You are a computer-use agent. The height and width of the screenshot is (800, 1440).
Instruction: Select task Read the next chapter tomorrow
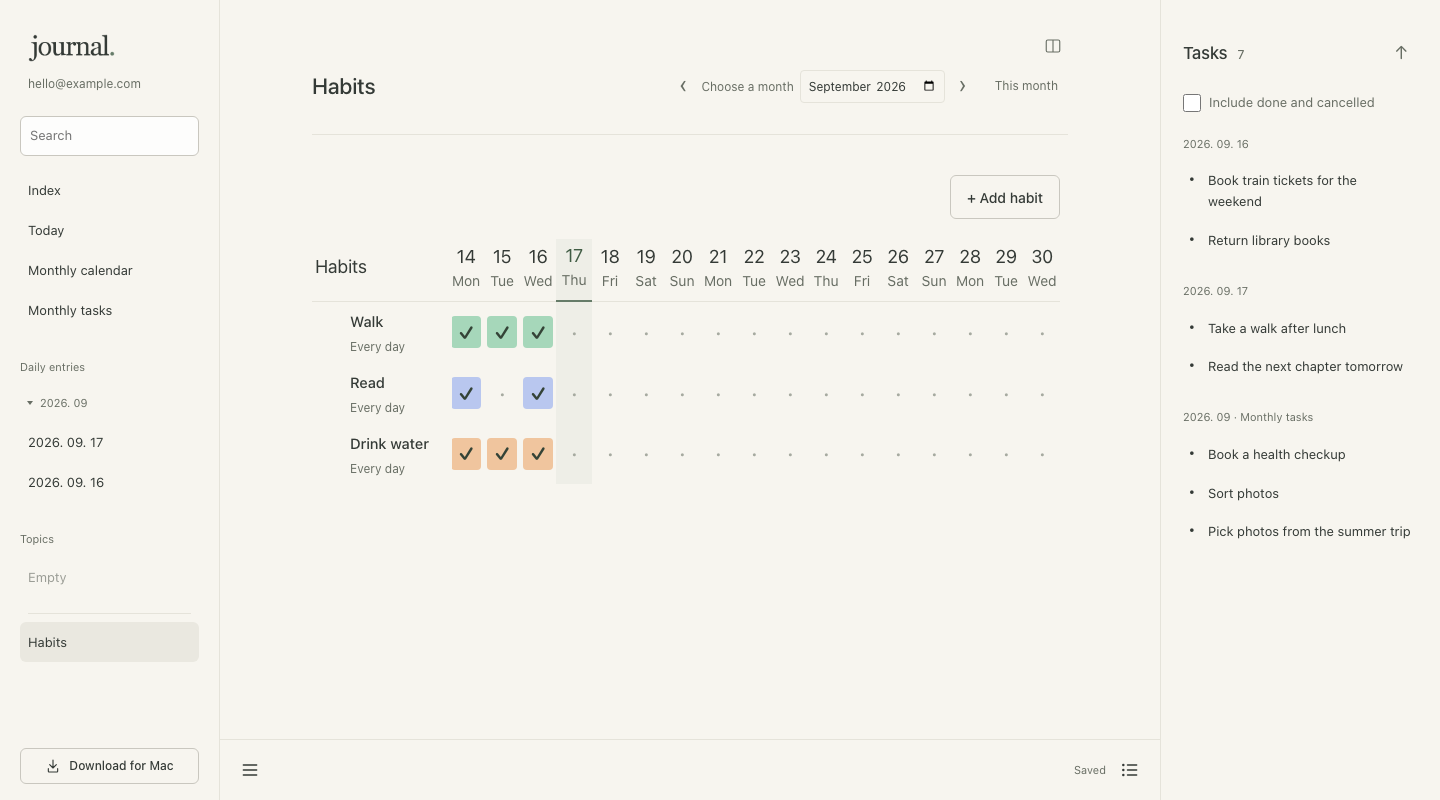tap(1305, 367)
